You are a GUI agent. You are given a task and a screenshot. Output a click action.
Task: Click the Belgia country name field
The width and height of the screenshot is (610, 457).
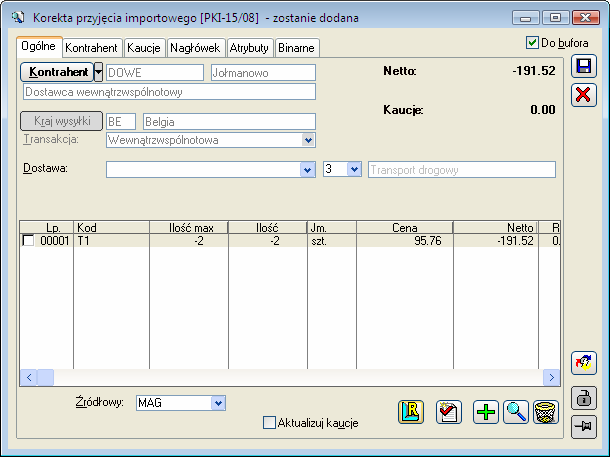230,122
